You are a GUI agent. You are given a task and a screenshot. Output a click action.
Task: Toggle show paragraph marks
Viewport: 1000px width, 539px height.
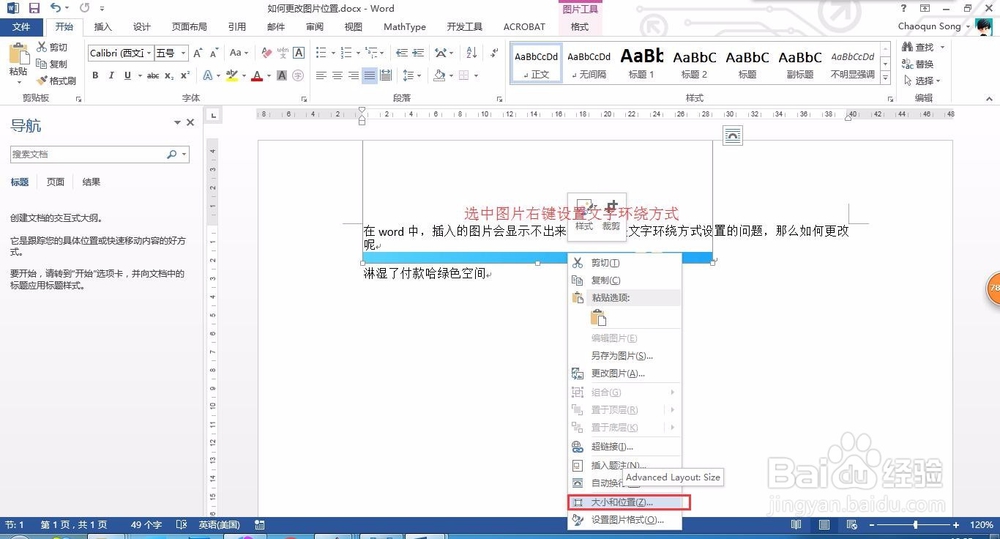tap(494, 53)
